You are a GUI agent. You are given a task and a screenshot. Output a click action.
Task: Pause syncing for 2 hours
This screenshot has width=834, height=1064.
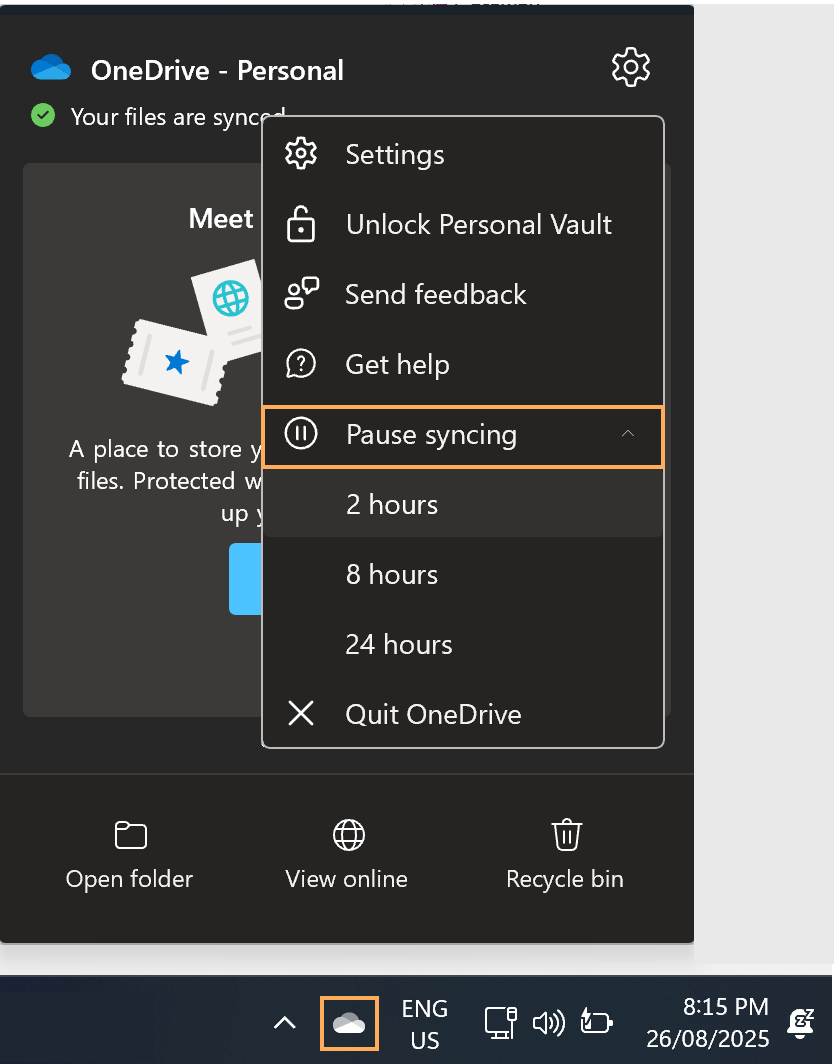point(392,505)
